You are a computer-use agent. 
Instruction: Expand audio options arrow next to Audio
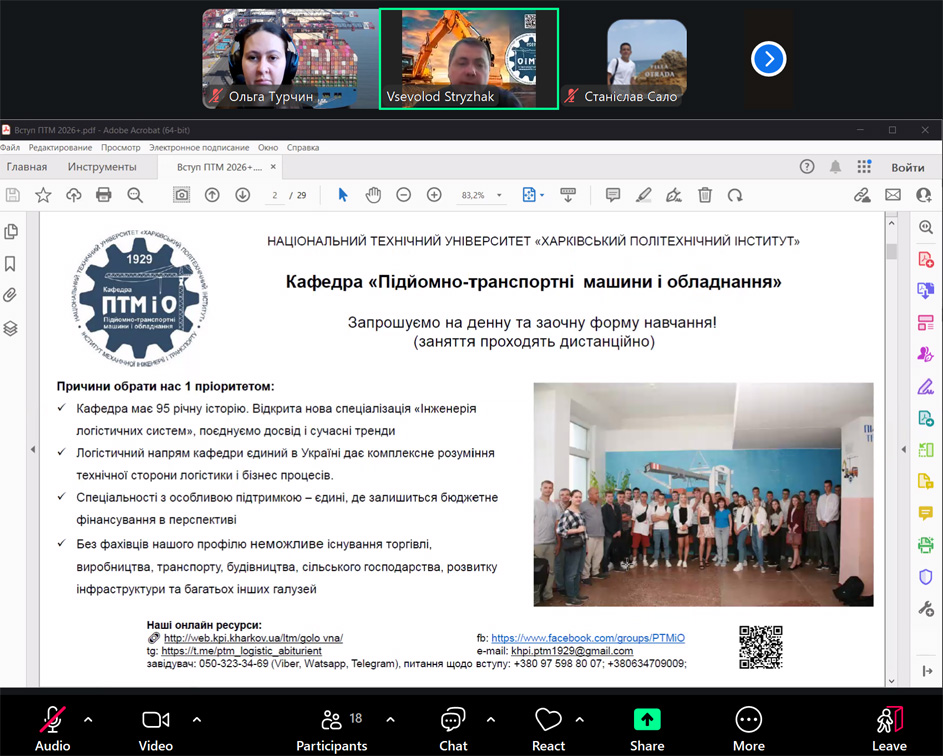click(88, 719)
